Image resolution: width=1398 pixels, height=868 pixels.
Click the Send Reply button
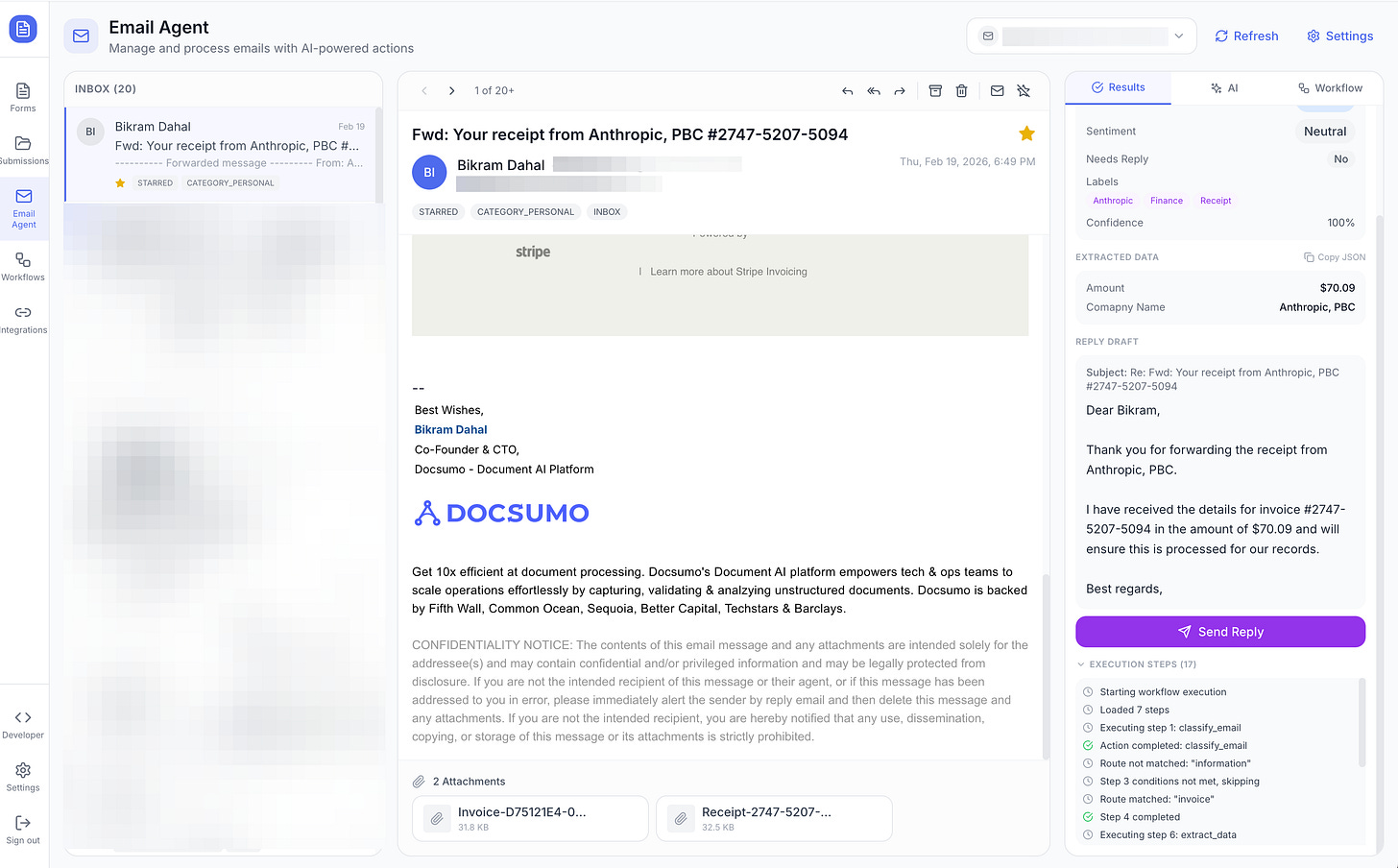(1220, 632)
